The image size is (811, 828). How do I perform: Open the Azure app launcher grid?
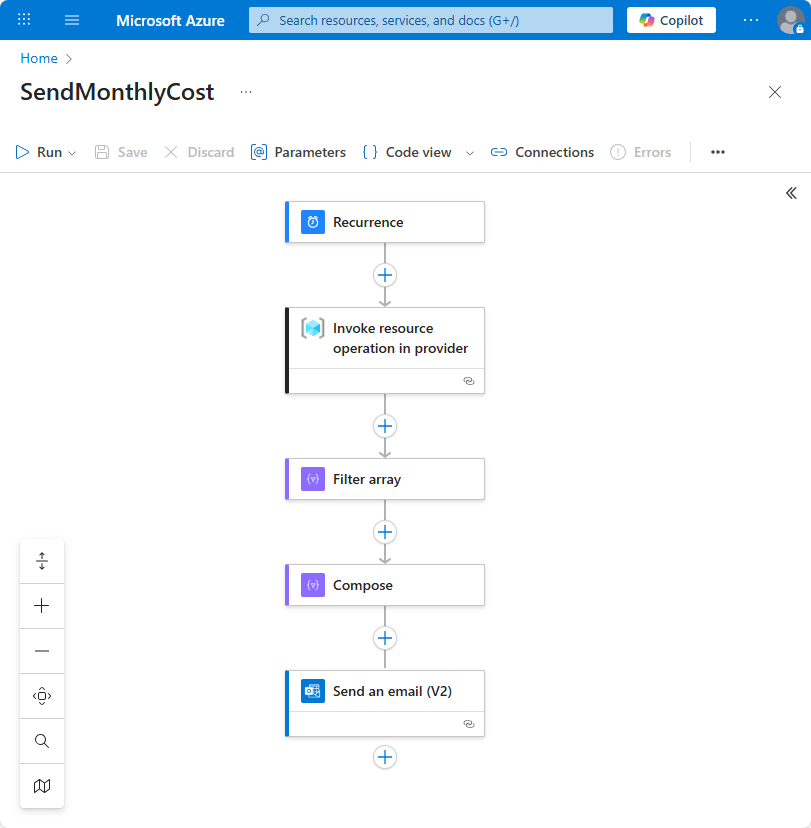(23, 20)
